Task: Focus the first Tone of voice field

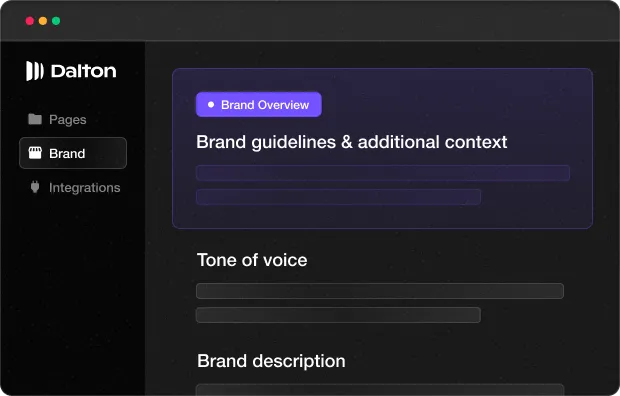Action: [380, 291]
